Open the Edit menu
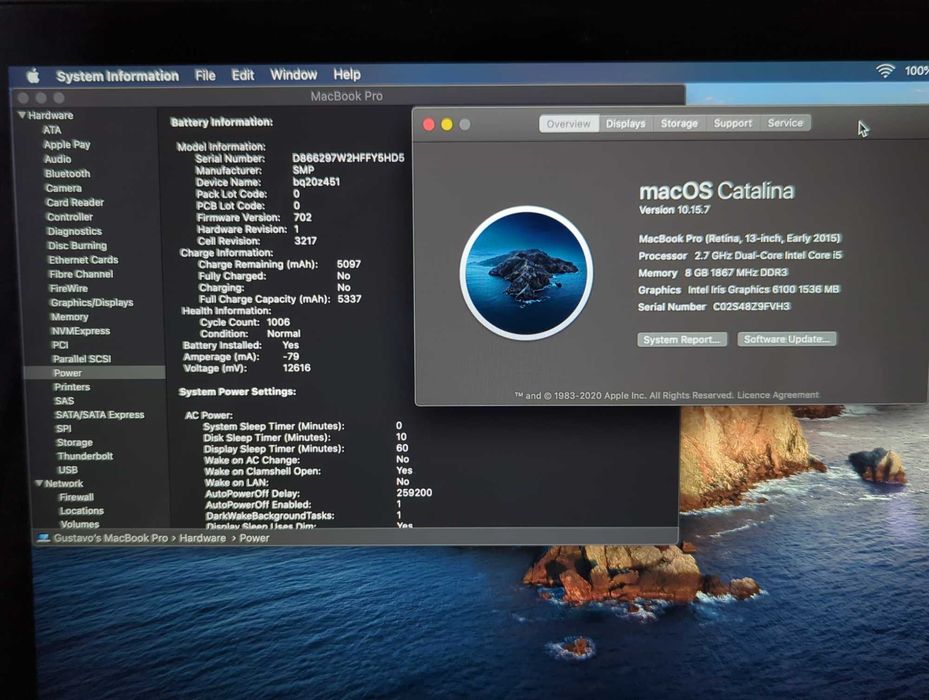The image size is (929, 700). (x=242, y=75)
